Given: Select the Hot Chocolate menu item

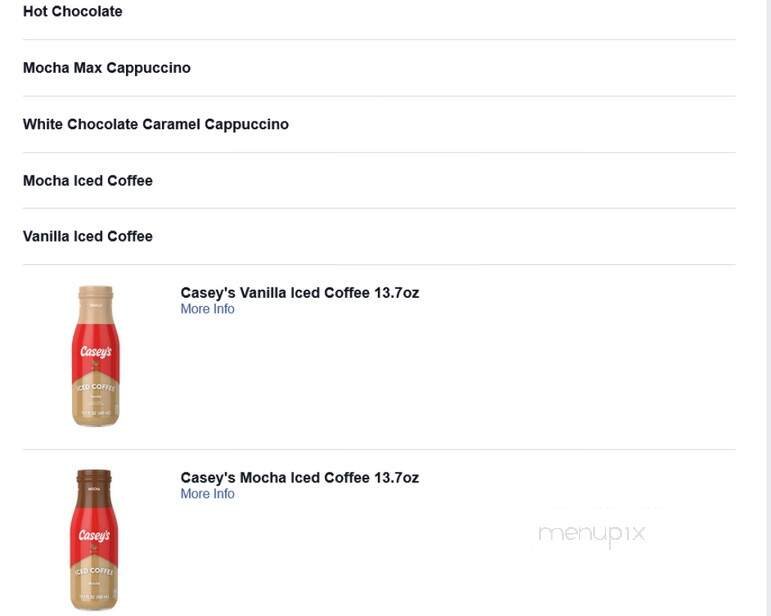Looking at the screenshot, I should [x=73, y=12].
